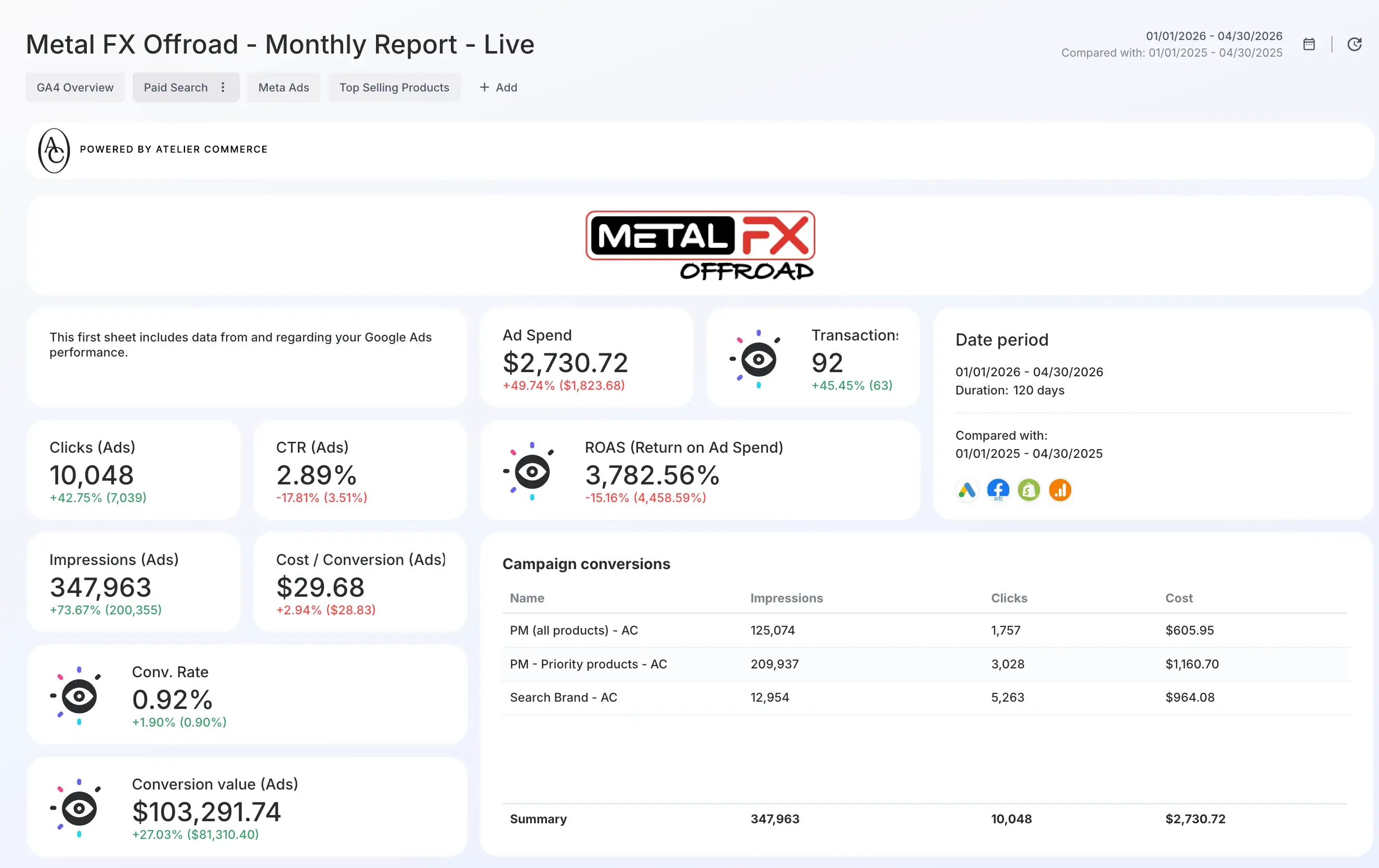The height and width of the screenshot is (868, 1379).
Task: Click the Add tab button
Action: pyautogui.click(x=498, y=87)
